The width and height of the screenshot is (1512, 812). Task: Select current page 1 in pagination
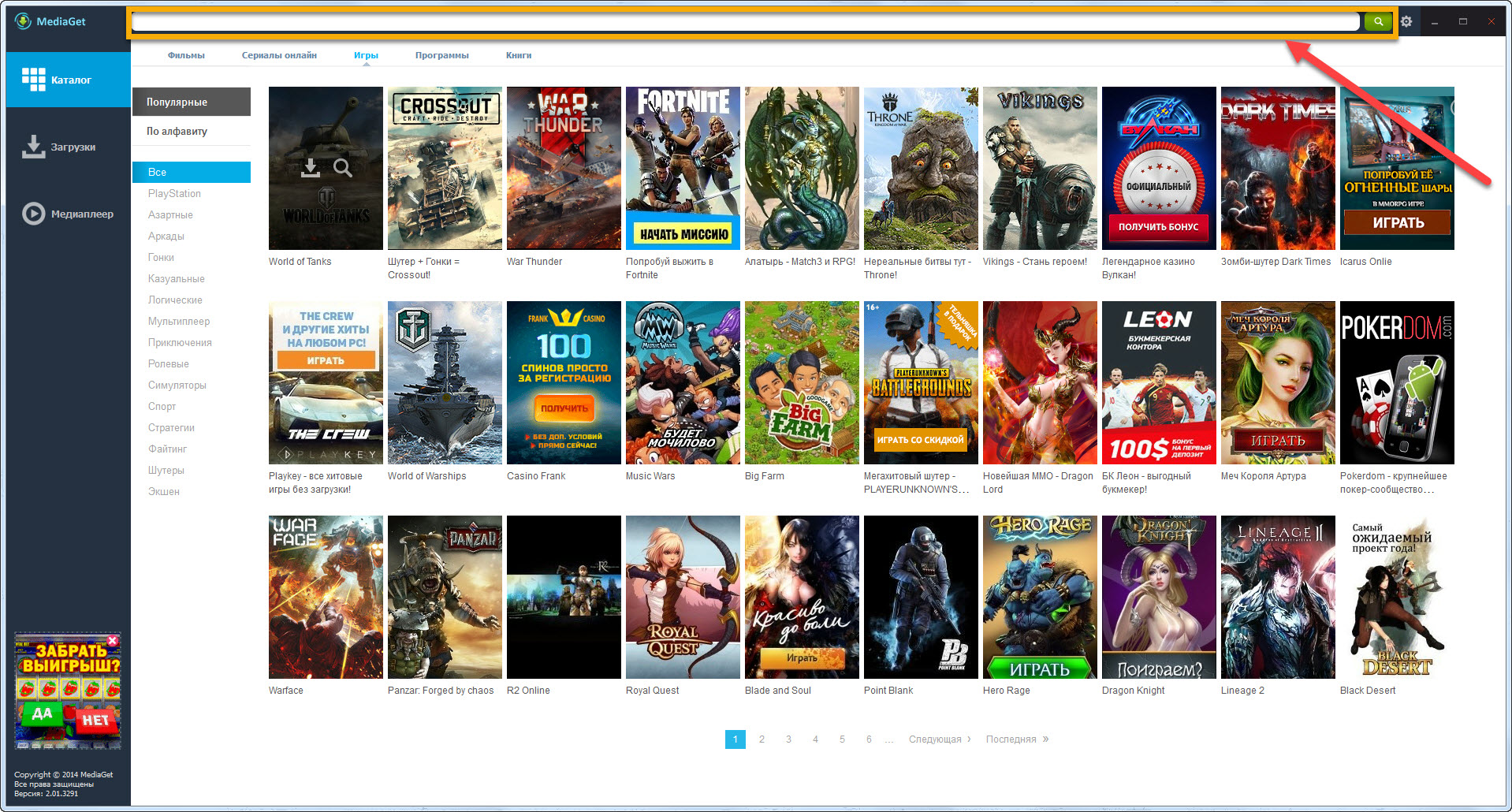(x=736, y=739)
